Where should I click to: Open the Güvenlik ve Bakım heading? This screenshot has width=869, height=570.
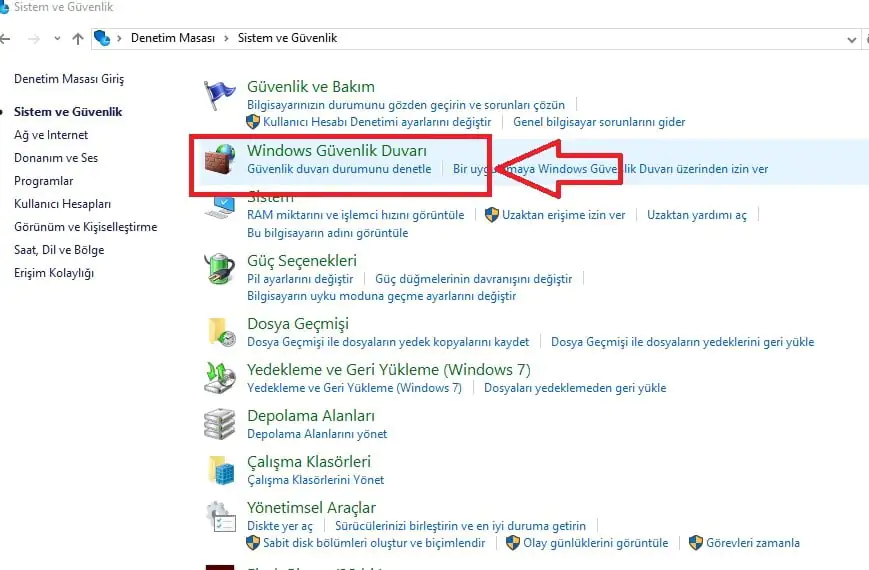311,86
